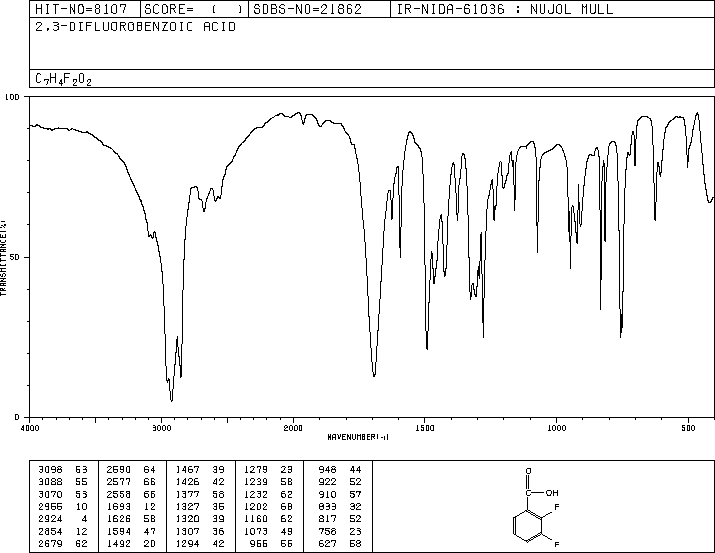The width and height of the screenshot is (715, 553).
Task: Click the WAVENUMBER x-axis title
Action: (x=358, y=437)
